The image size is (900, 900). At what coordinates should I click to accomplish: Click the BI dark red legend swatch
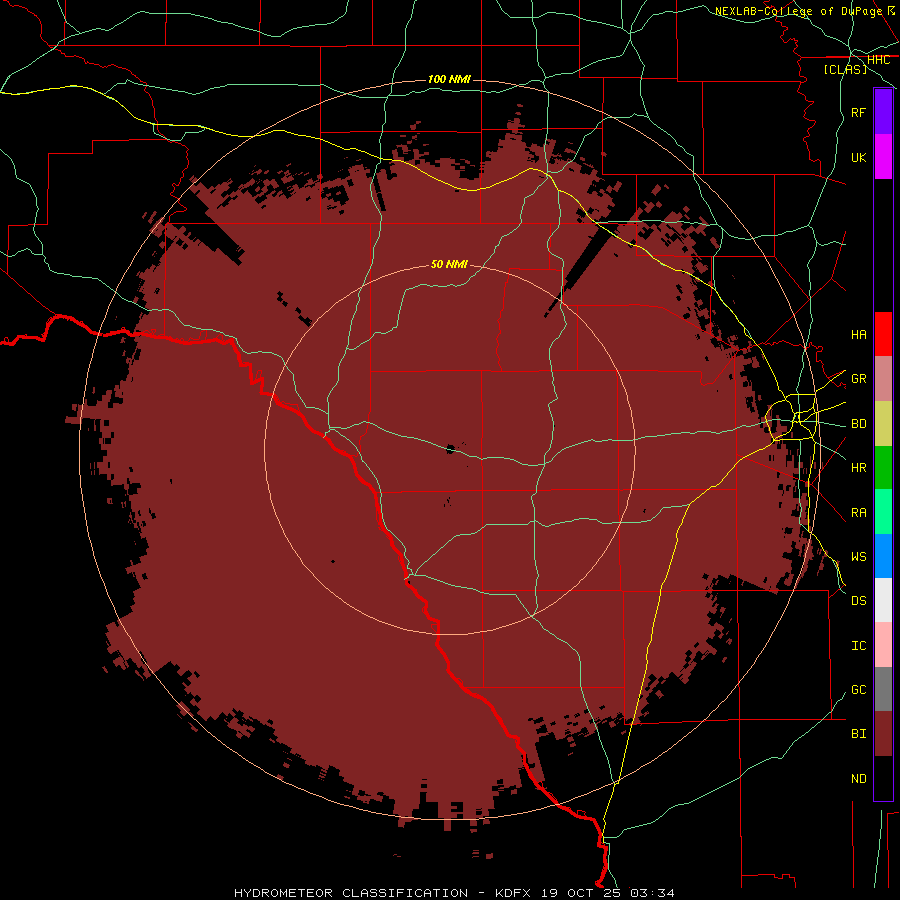883,734
